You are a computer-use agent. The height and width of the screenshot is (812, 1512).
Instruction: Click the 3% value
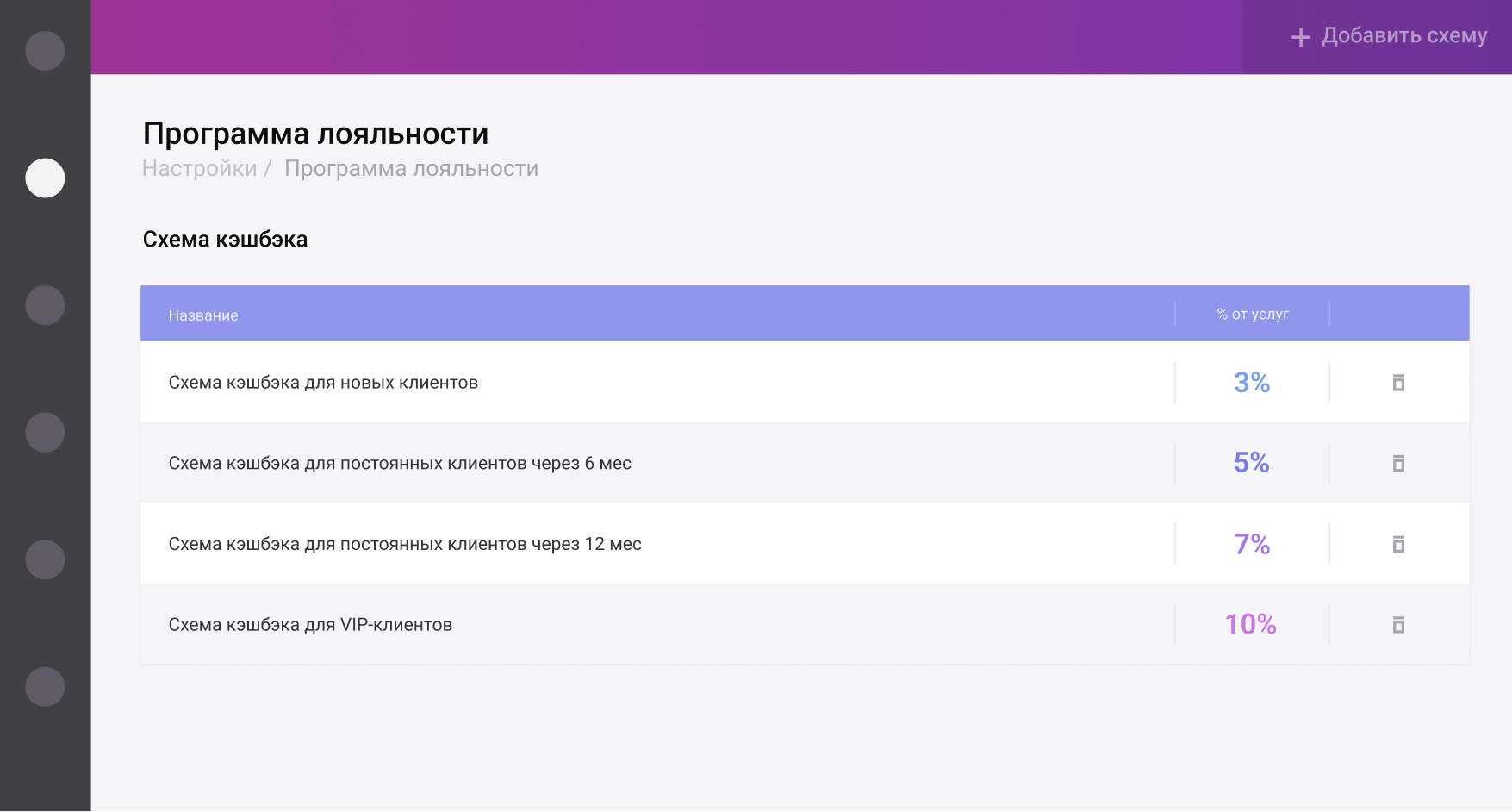(x=1252, y=383)
